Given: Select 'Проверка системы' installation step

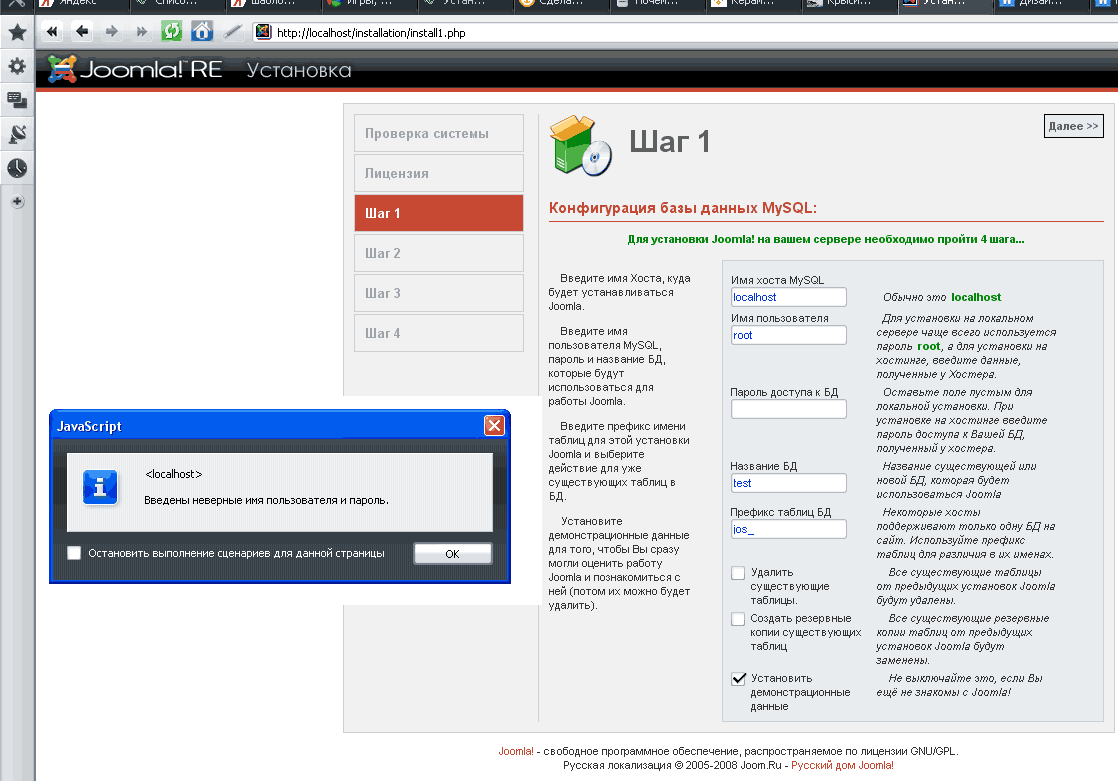Looking at the screenshot, I should (x=439, y=133).
